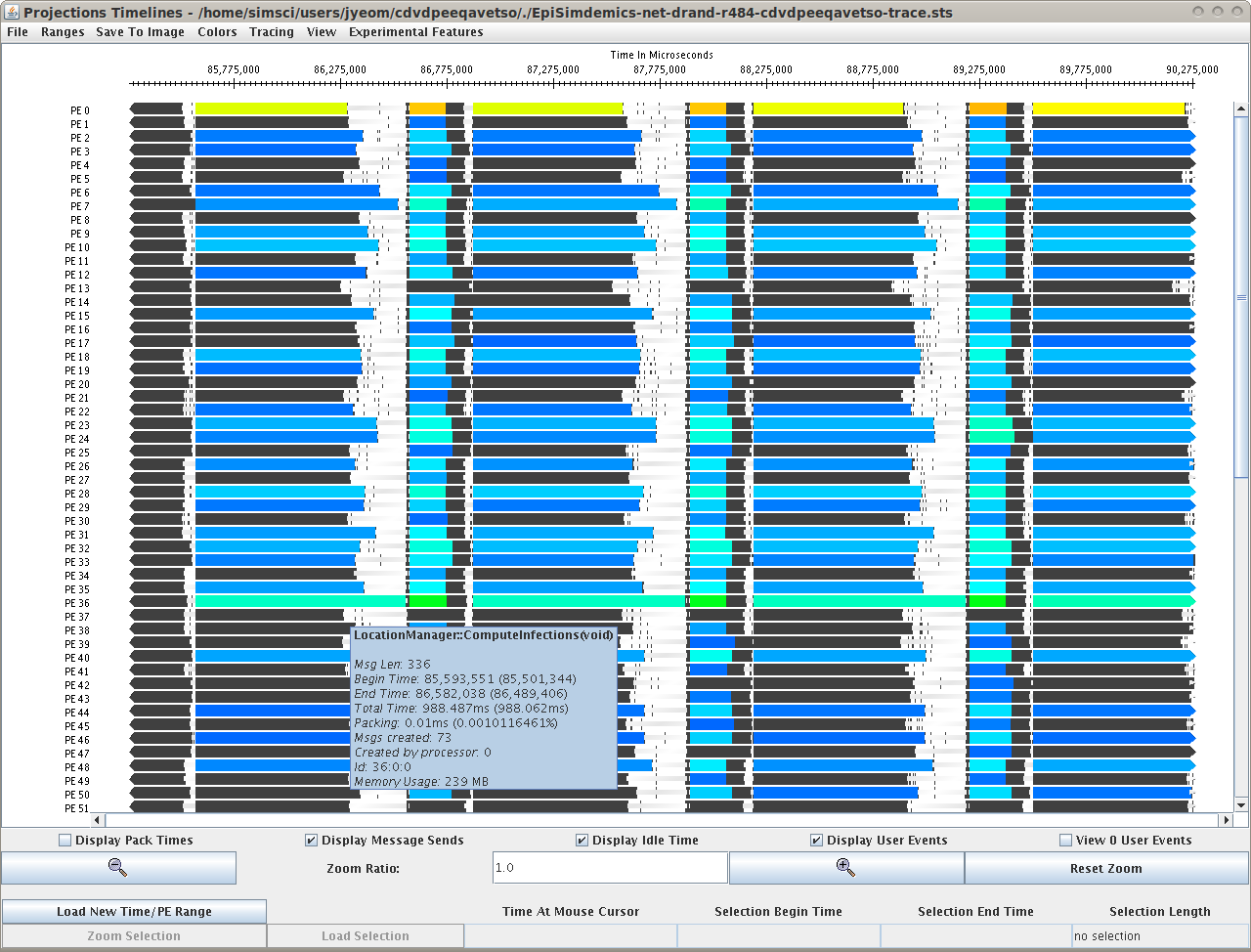Image resolution: width=1251 pixels, height=952 pixels.
Task: Open the File menu
Action: pyautogui.click(x=18, y=32)
